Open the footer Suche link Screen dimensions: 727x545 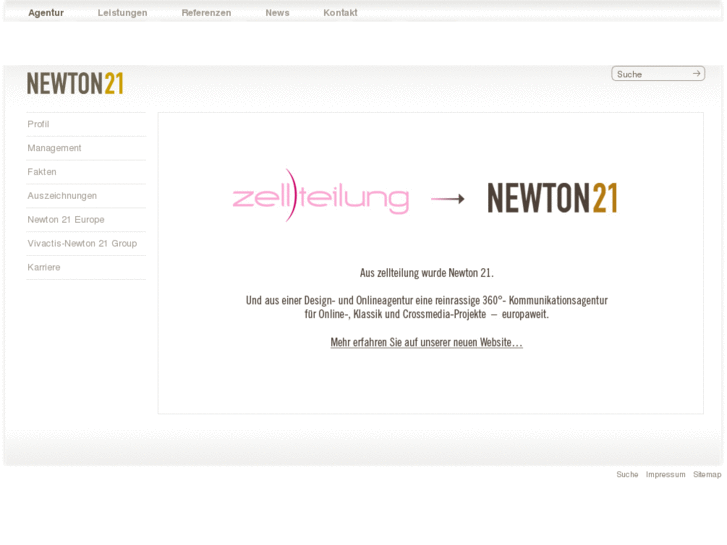click(x=627, y=474)
